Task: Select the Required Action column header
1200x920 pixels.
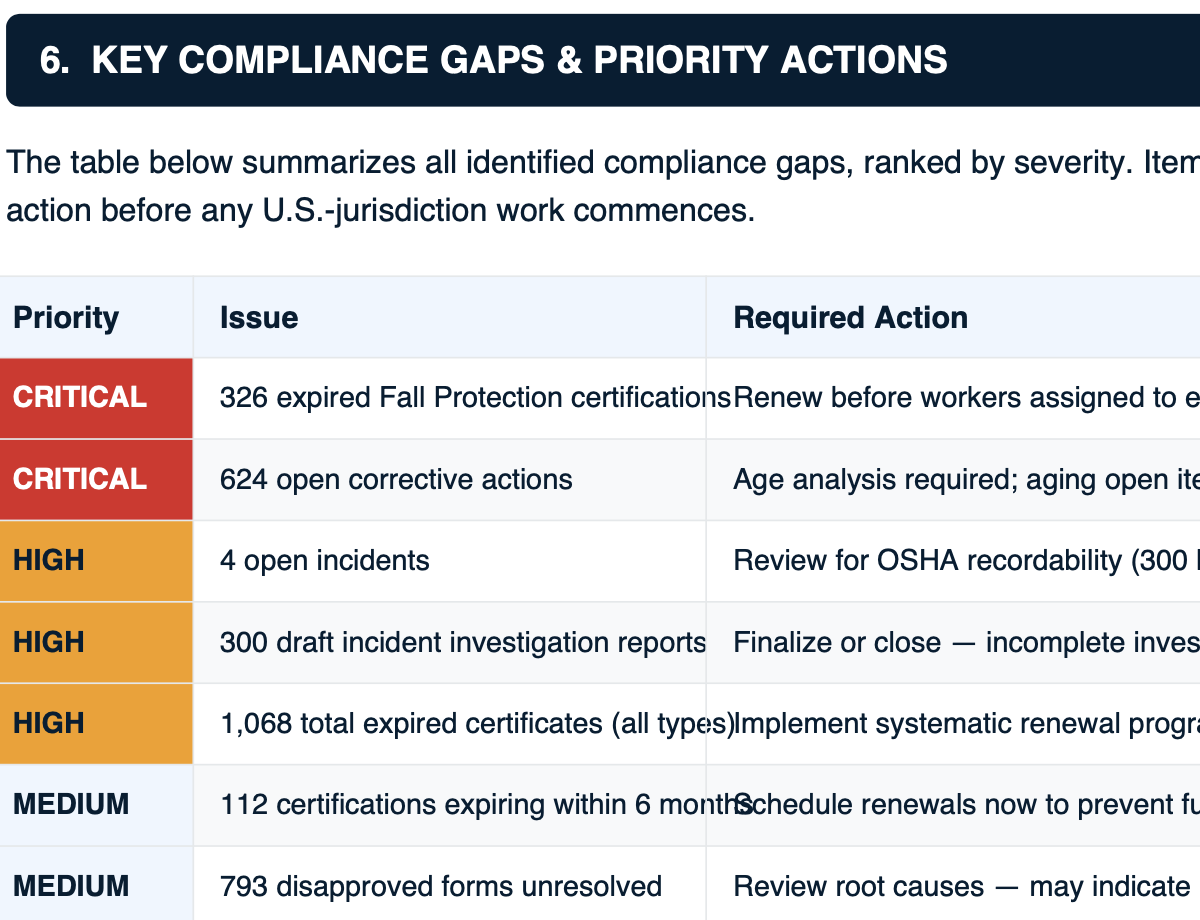Action: pyautogui.click(x=953, y=317)
